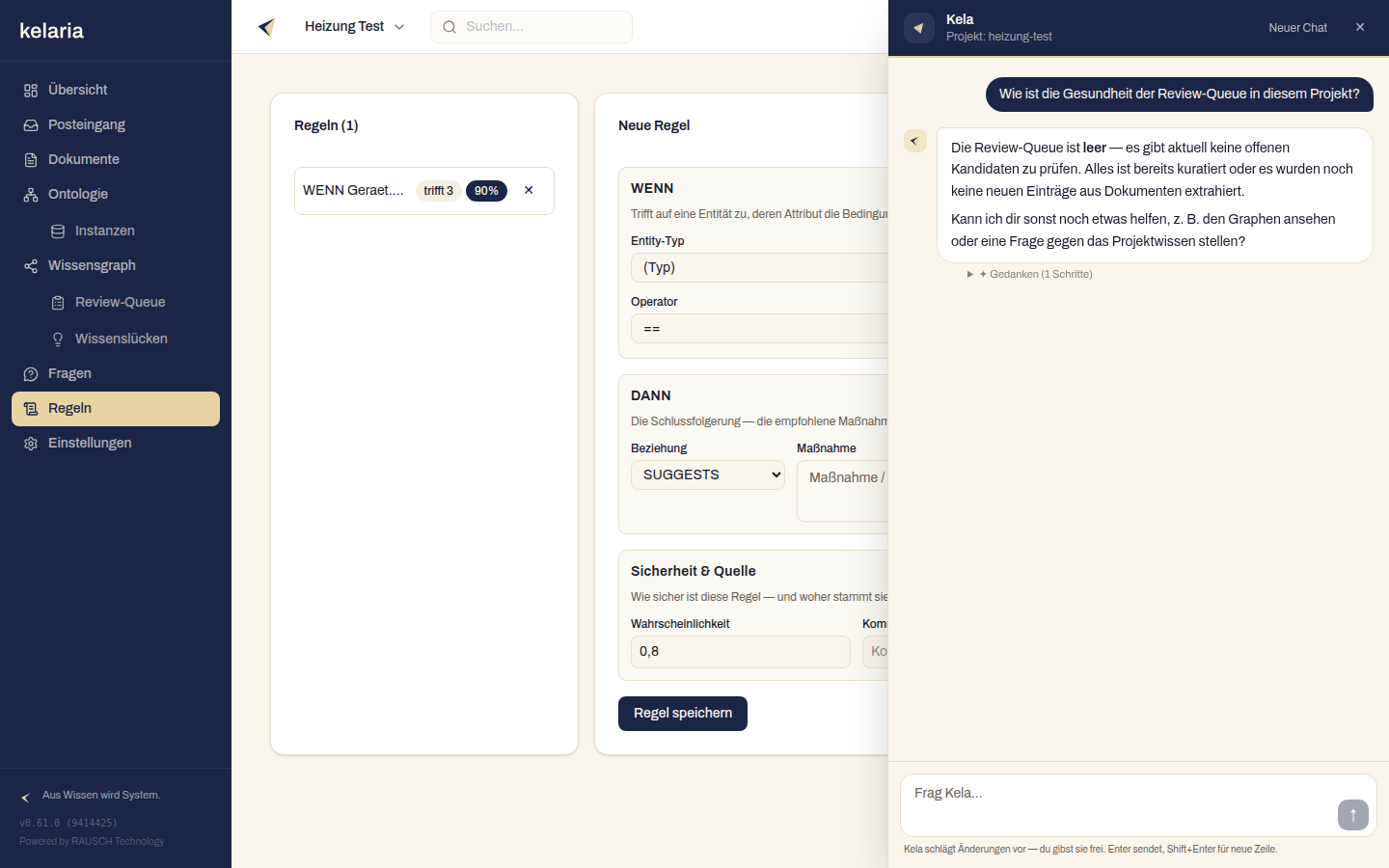Focus the Wahrscheinlichkeit field showing 0,8
Viewport: 1389px width, 868px height.
pyautogui.click(x=741, y=652)
